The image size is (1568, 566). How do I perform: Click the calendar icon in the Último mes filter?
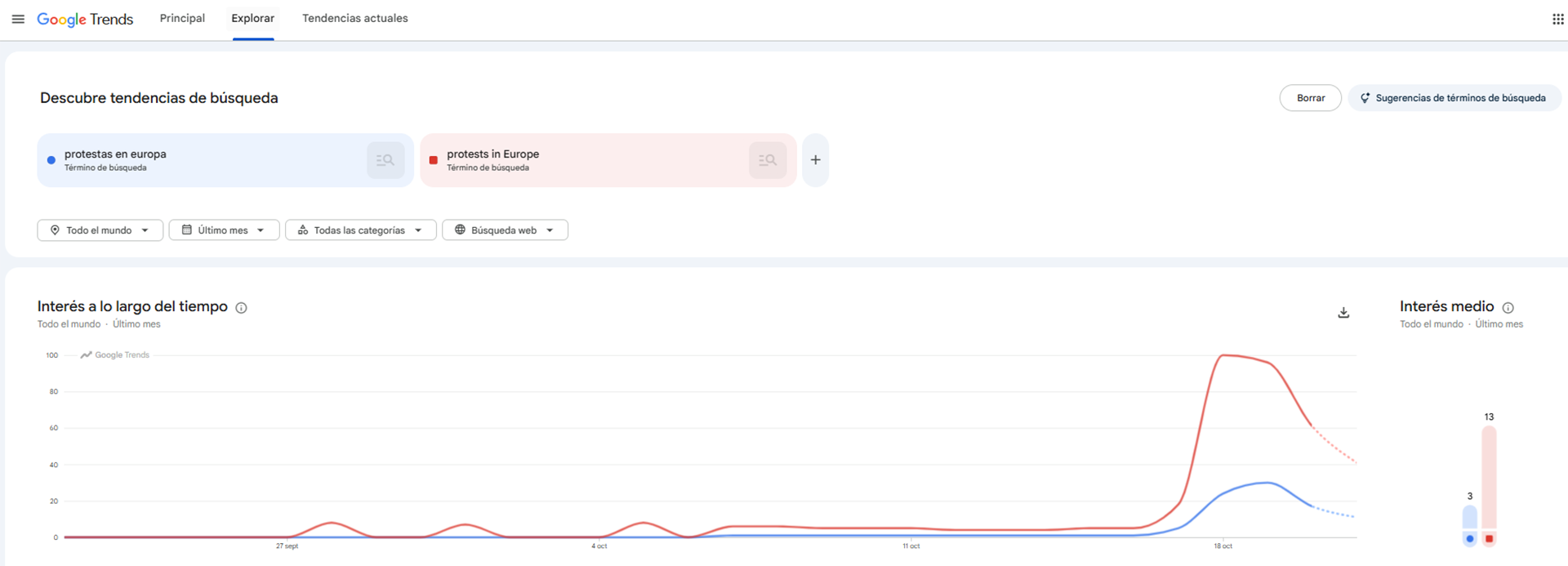click(x=186, y=230)
